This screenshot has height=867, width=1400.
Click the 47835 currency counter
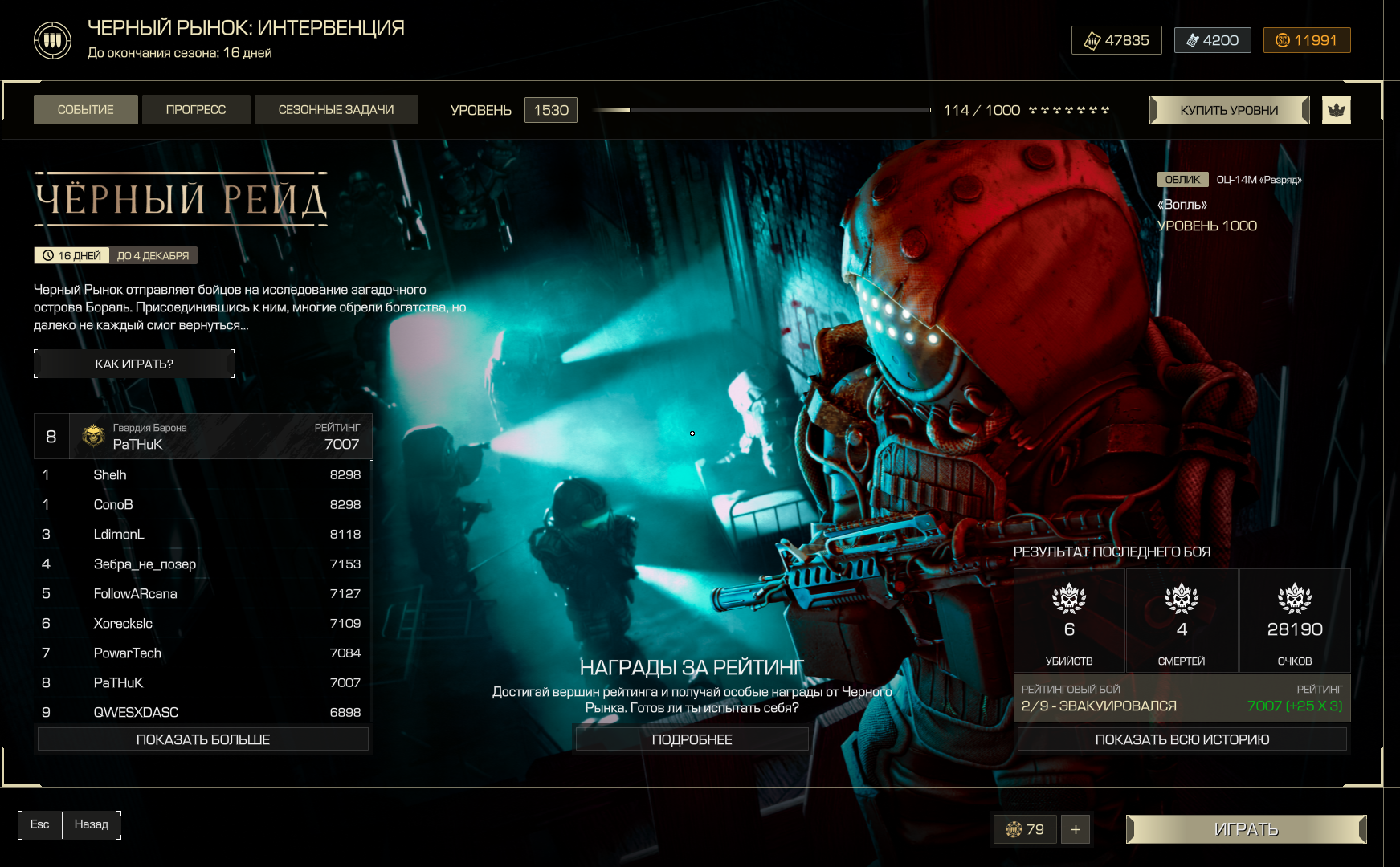tap(1116, 40)
